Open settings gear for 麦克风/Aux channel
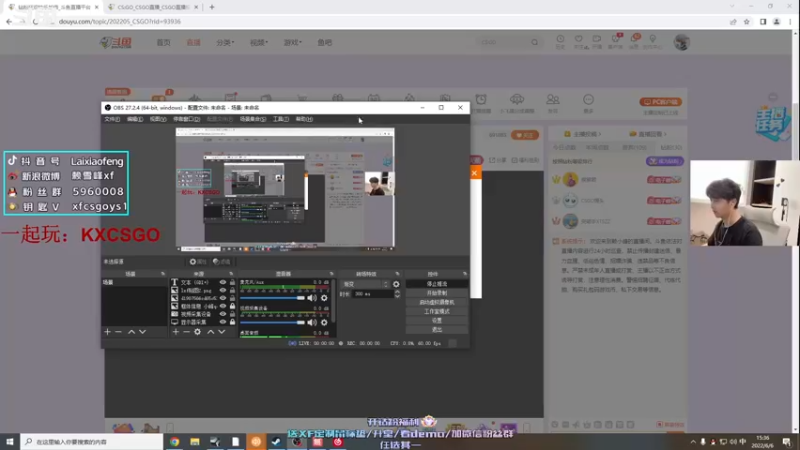800x450 pixels. tap(324, 298)
